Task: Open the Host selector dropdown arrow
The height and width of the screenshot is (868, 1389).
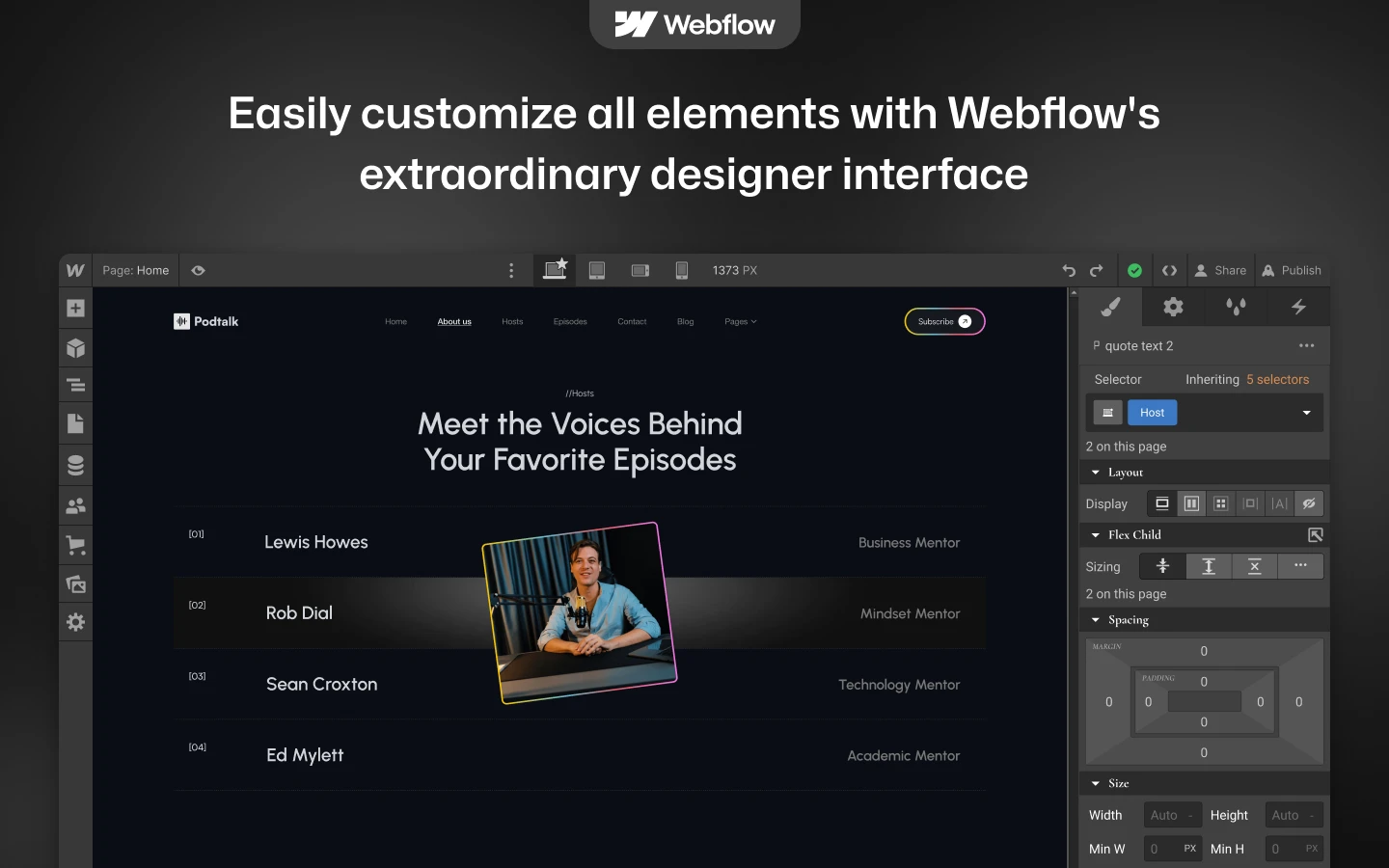Action: tap(1306, 413)
